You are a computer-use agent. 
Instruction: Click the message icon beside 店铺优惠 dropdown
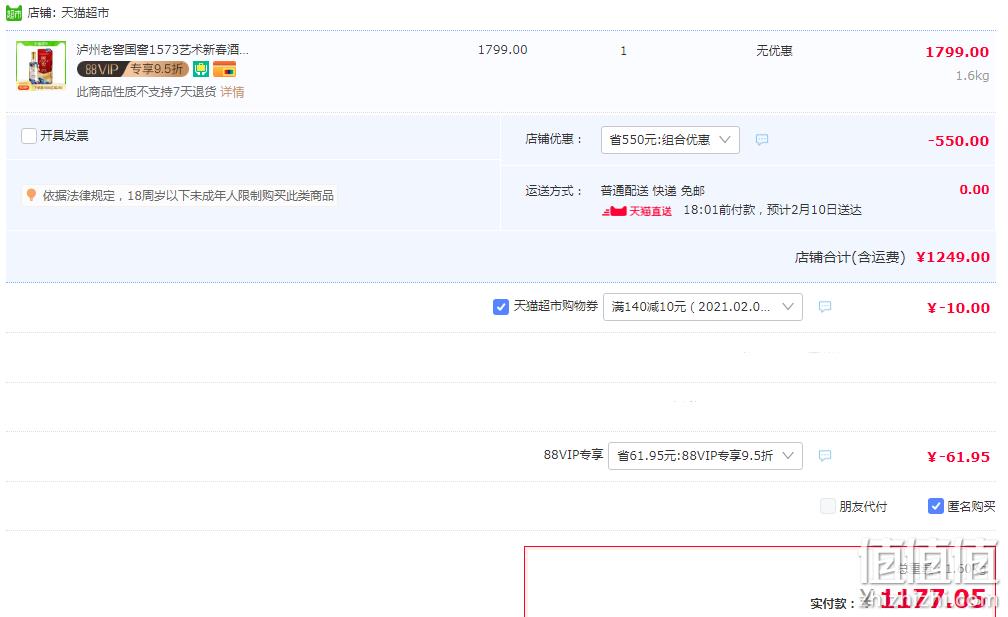coord(762,139)
